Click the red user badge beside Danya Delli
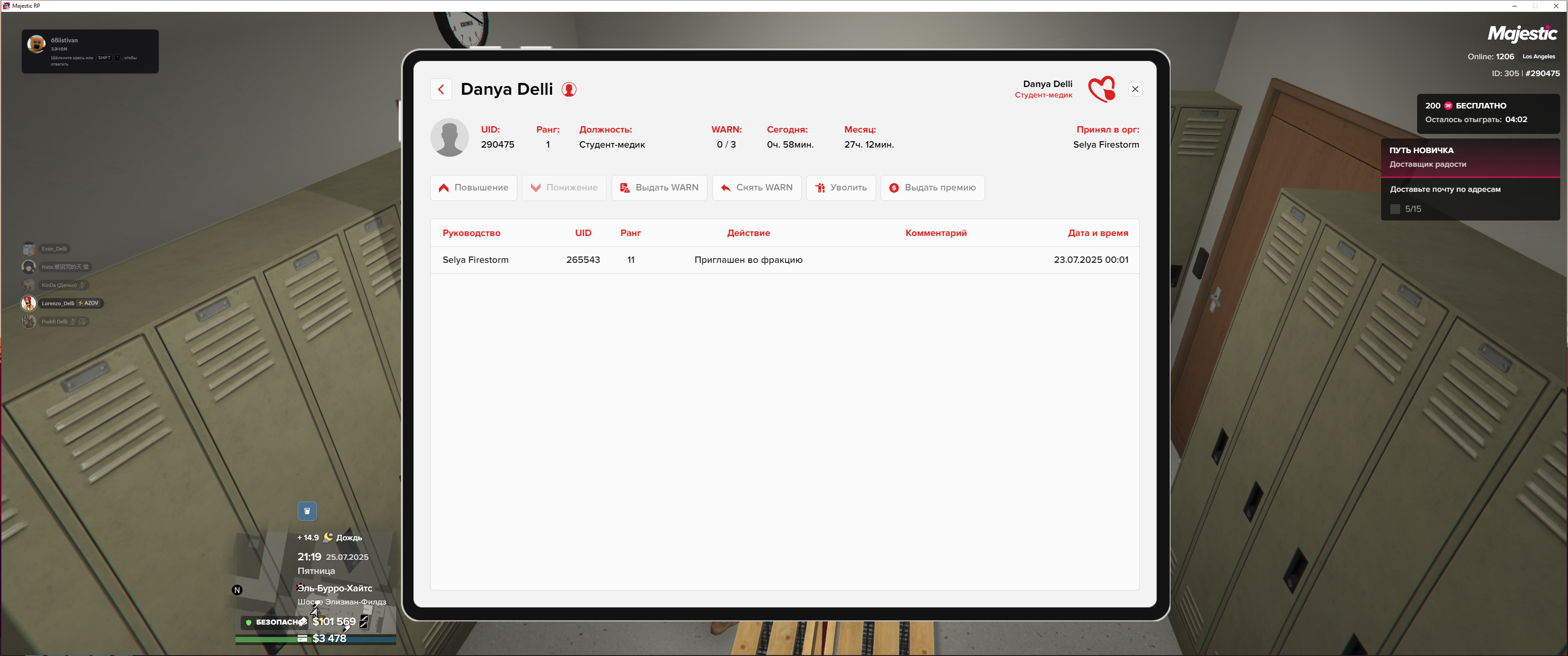Image resolution: width=1568 pixels, height=656 pixels. click(x=568, y=89)
